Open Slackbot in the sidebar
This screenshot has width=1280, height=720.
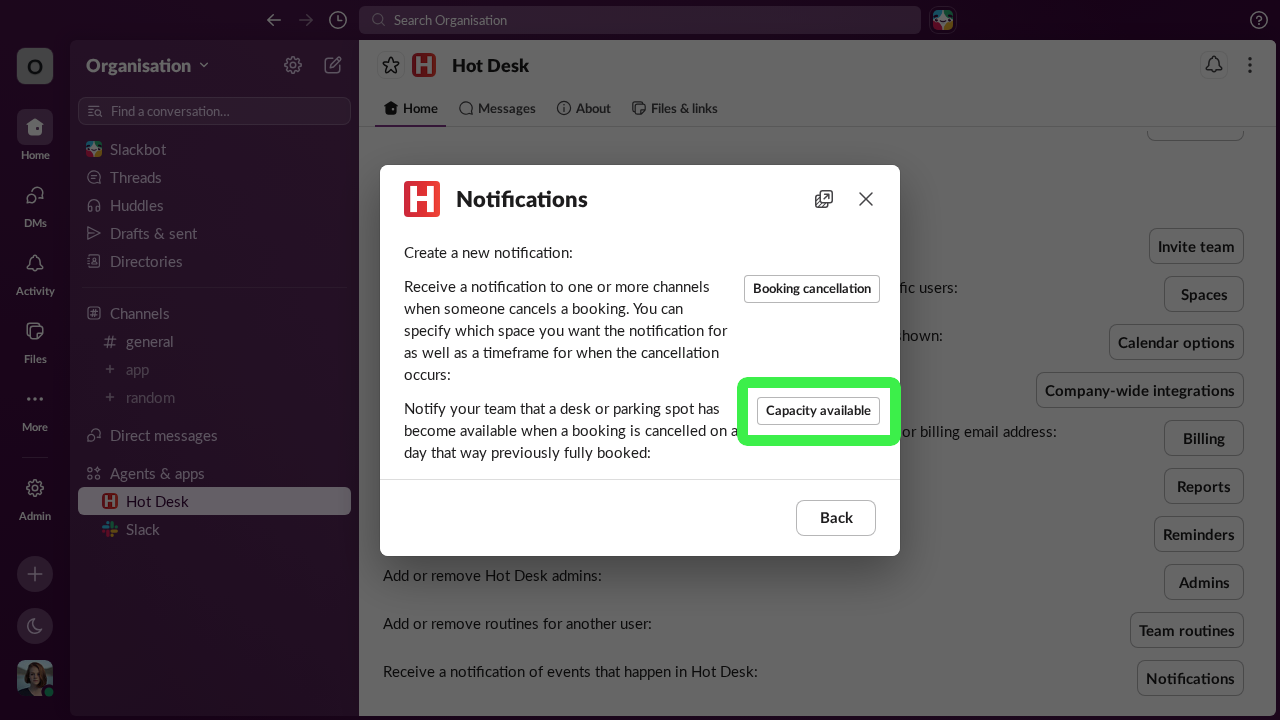click(214, 149)
